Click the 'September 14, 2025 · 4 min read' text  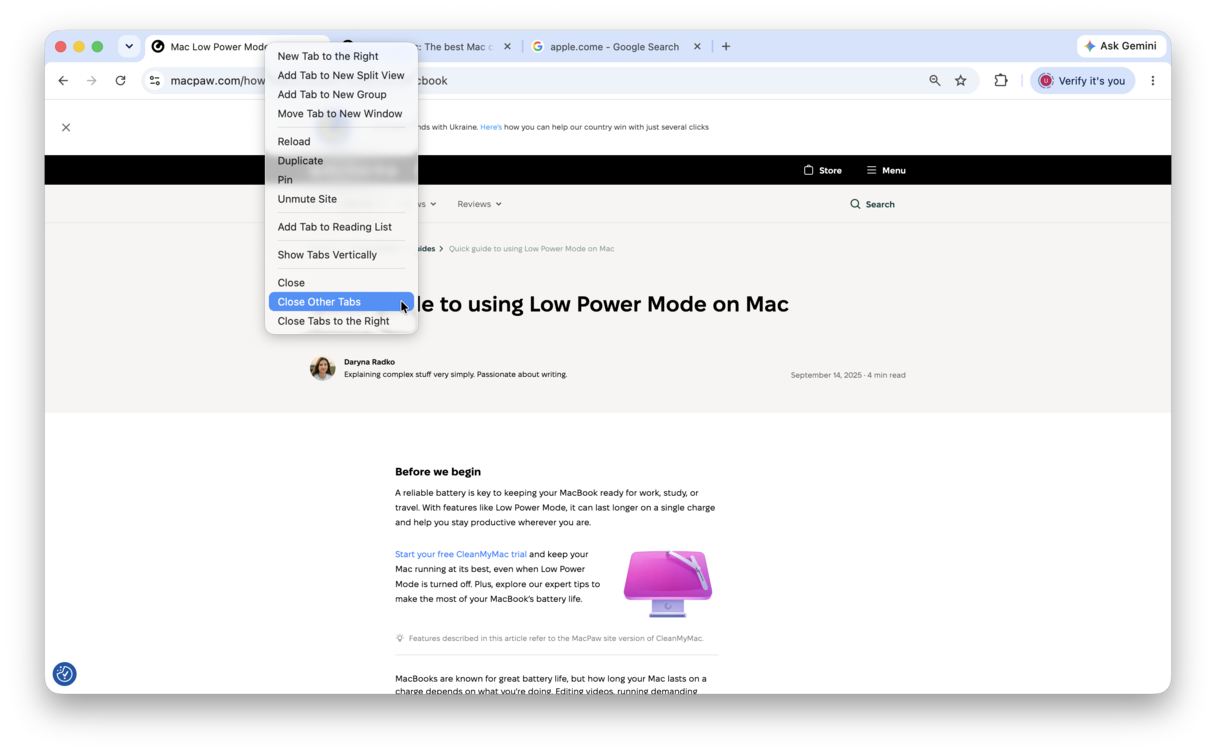coord(848,375)
